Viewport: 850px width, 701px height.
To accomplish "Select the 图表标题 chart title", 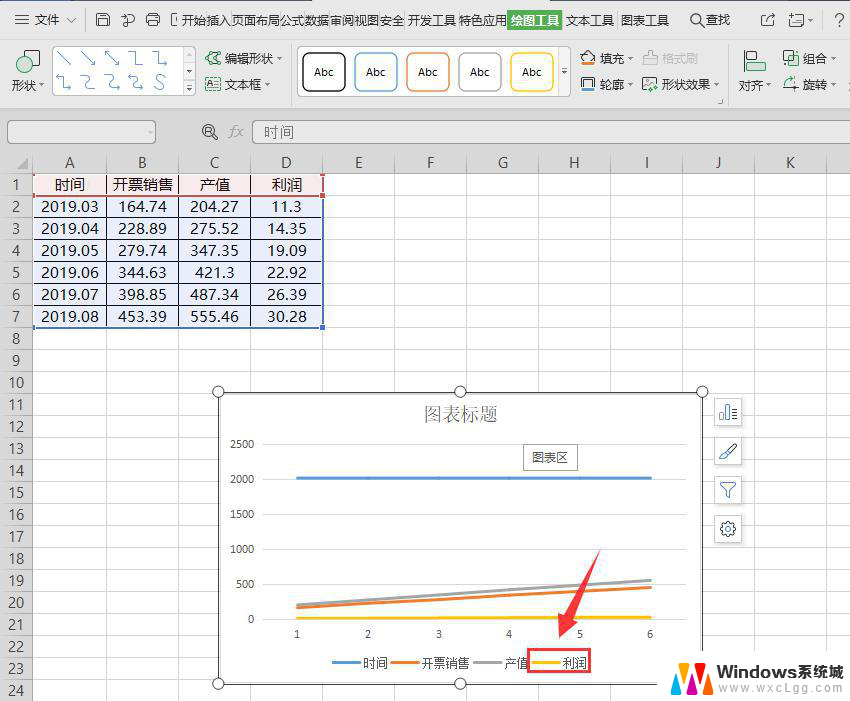I will tap(460, 414).
